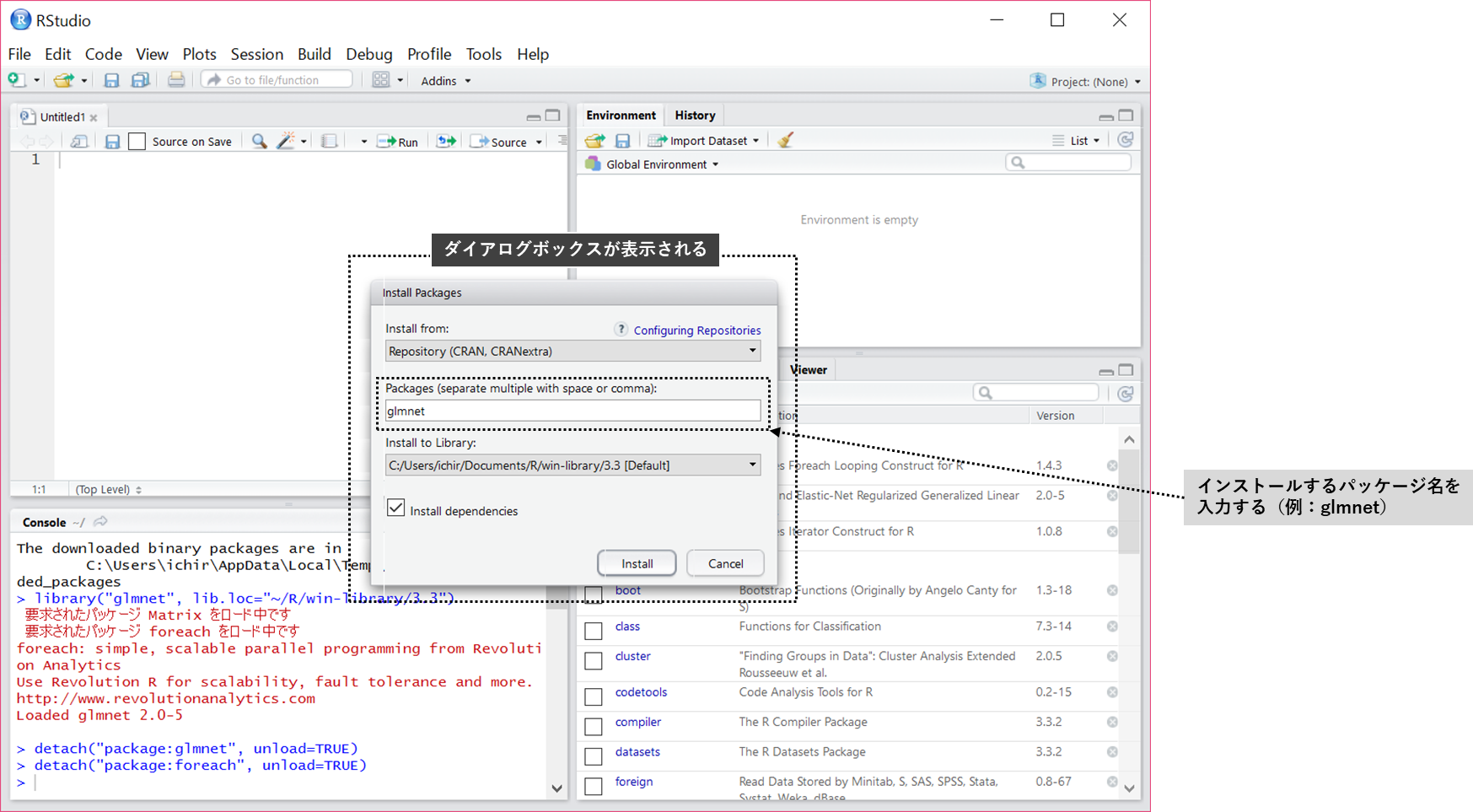This screenshot has height=812, width=1473.
Task: Open the Tools menu
Action: (483, 54)
